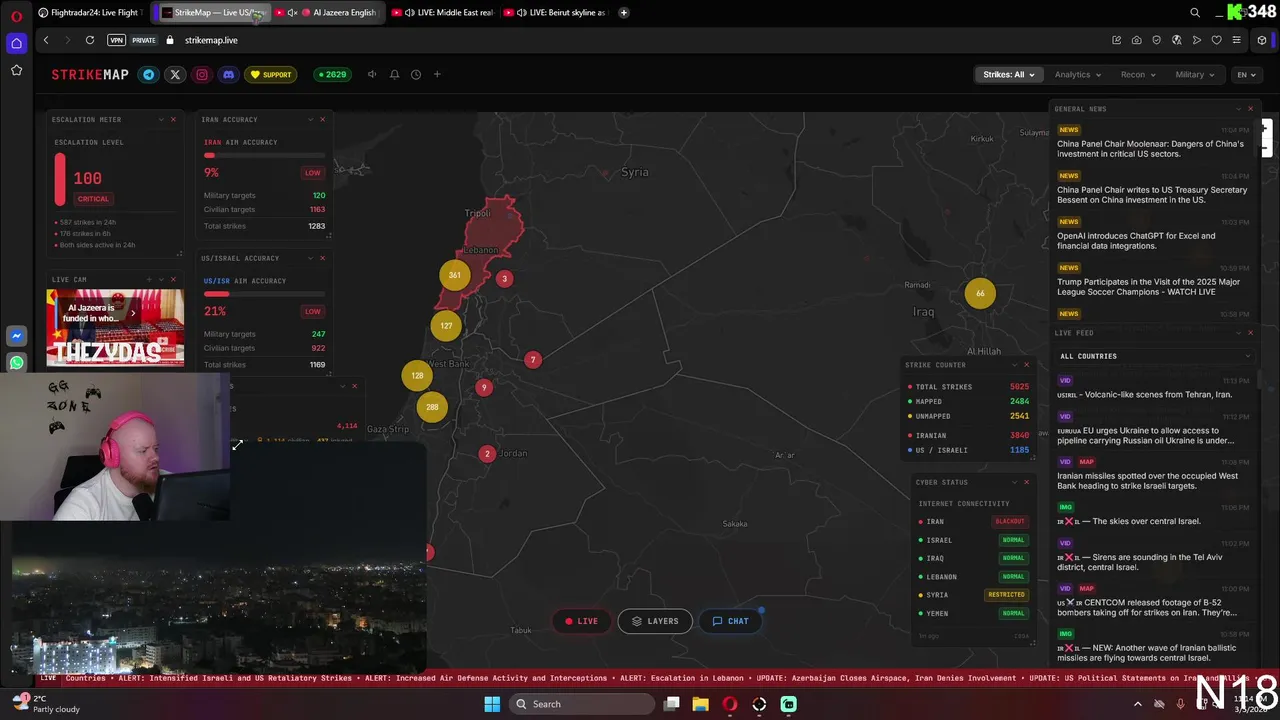1280x720 pixels.
Task: Open the Opera sidebar bookmarks star
Action: (16, 70)
